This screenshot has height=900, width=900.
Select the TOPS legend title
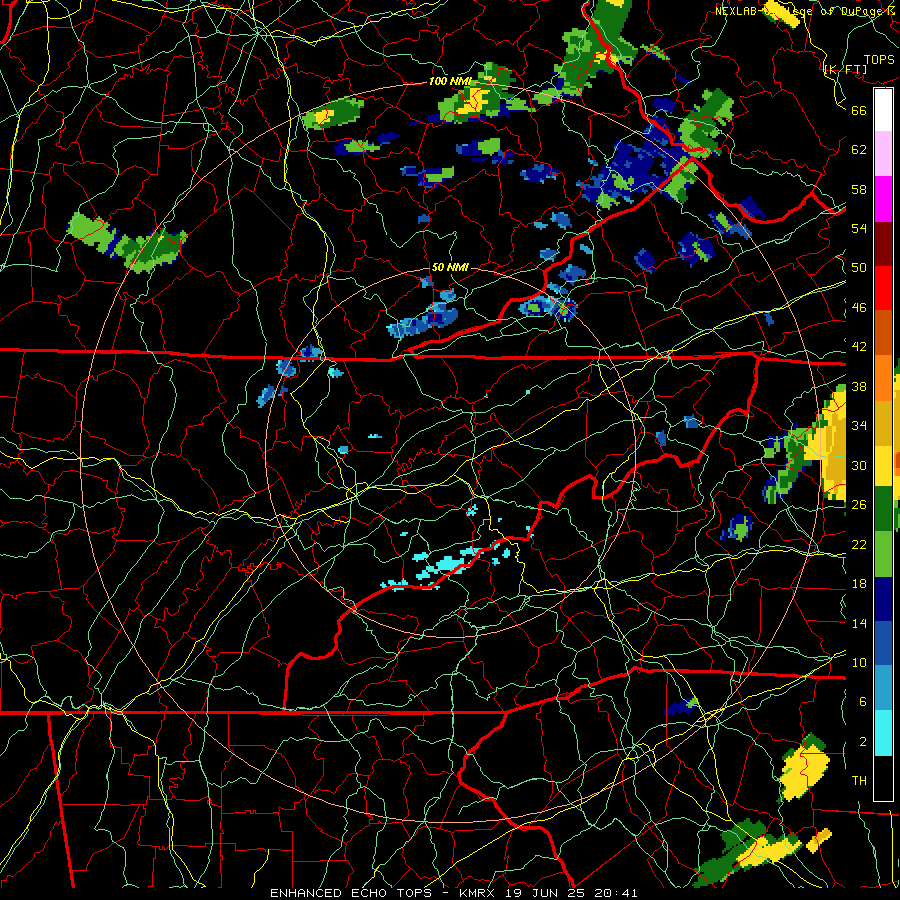coord(879,60)
